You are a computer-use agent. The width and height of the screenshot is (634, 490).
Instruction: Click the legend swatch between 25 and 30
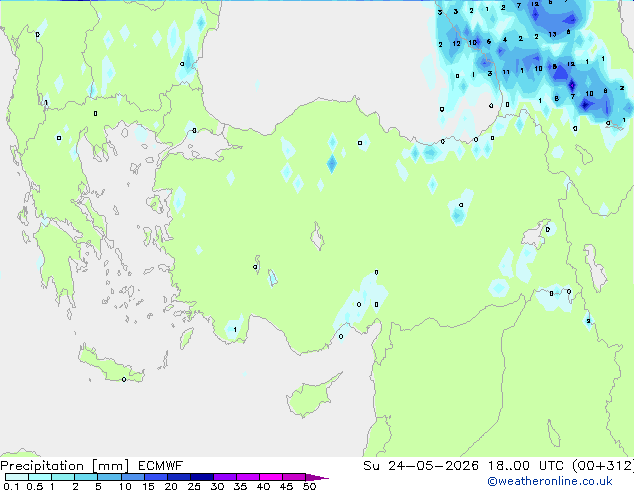pyautogui.click(x=202, y=477)
